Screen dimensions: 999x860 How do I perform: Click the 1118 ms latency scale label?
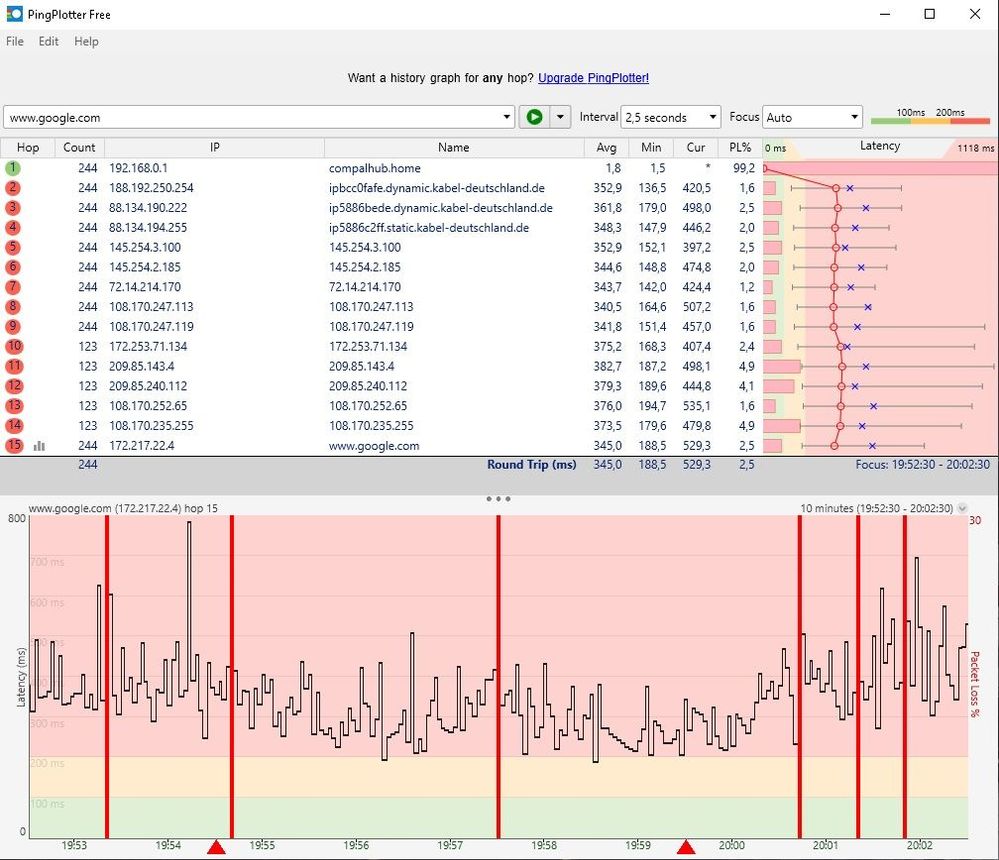click(975, 148)
